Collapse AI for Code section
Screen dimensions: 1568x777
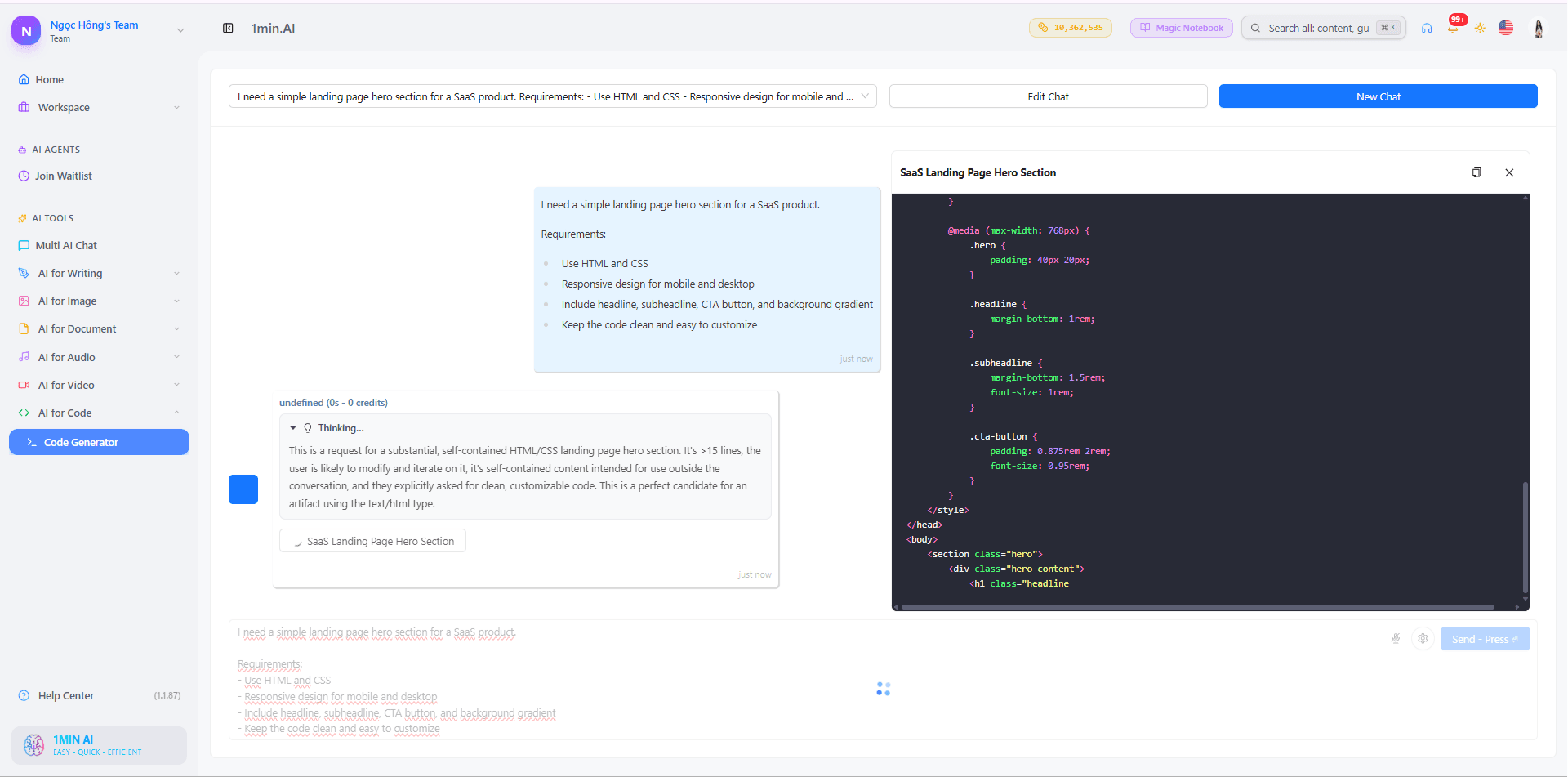[99, 413]
